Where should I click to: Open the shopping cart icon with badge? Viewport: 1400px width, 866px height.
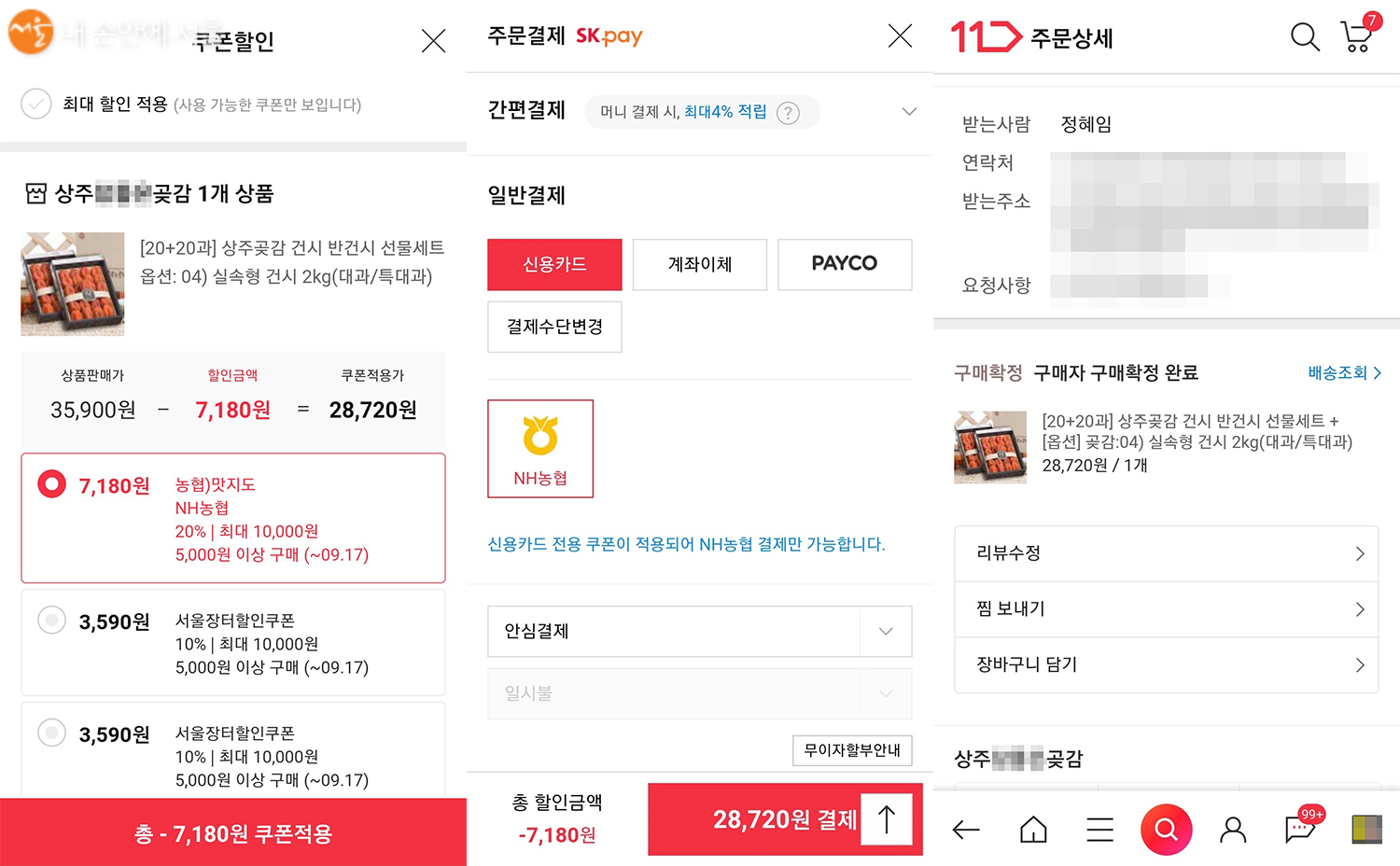click(1356, 37)
